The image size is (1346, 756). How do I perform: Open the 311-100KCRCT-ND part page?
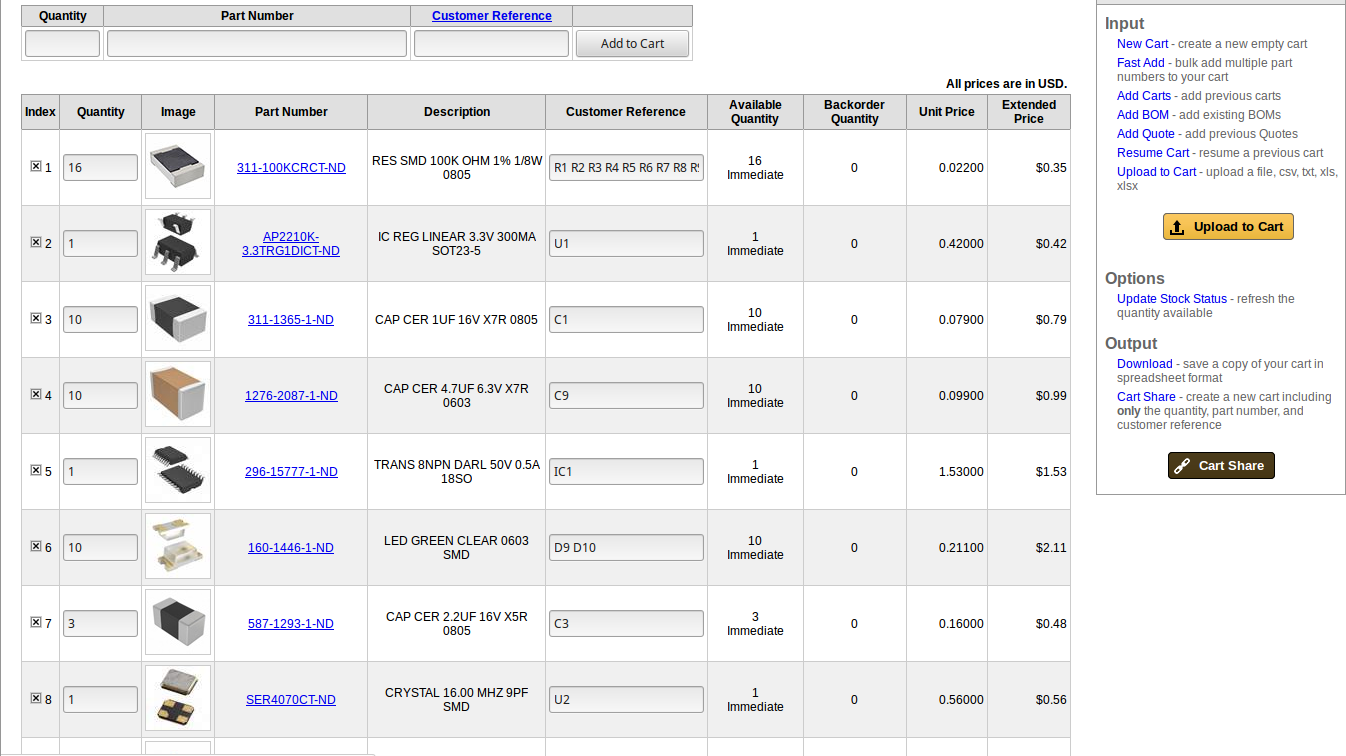tap(291, 167)
